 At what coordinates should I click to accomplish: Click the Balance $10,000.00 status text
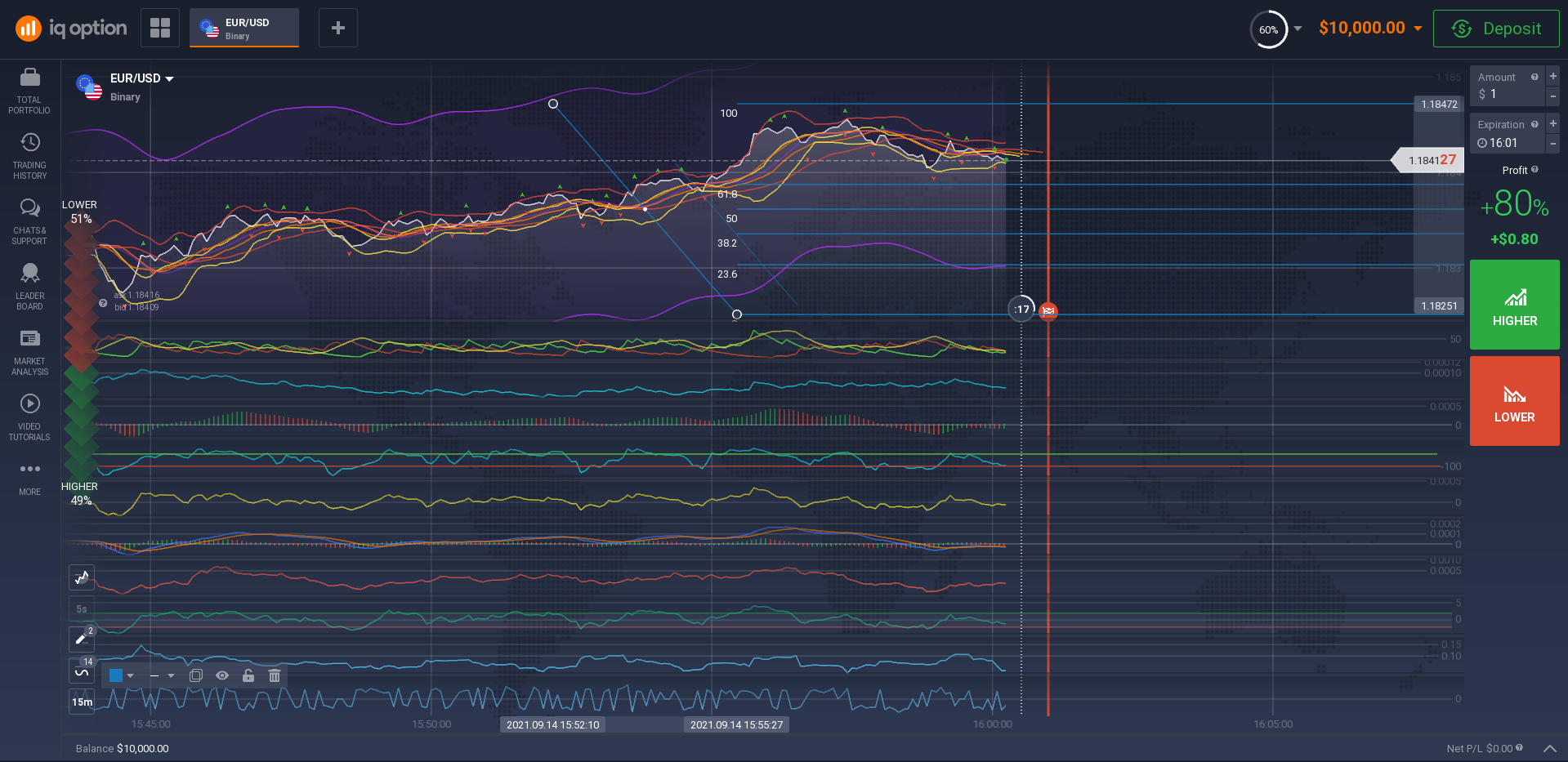click(x=123, y=748)
